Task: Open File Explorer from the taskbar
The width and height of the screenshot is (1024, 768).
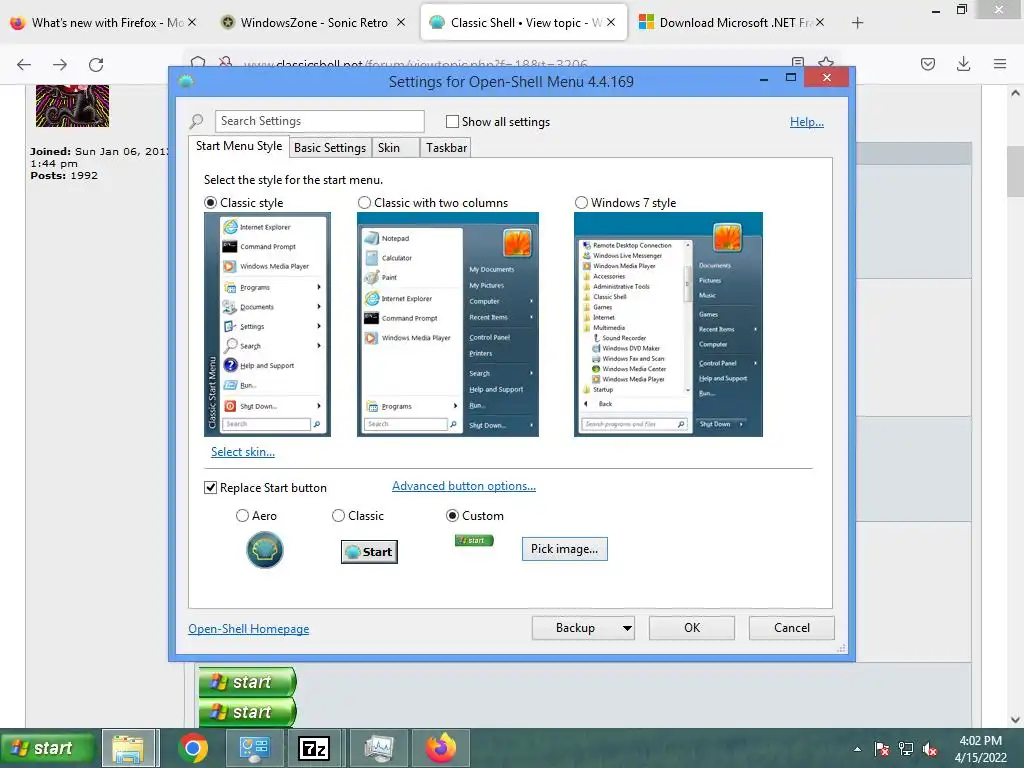Action: tap(129, 748)
